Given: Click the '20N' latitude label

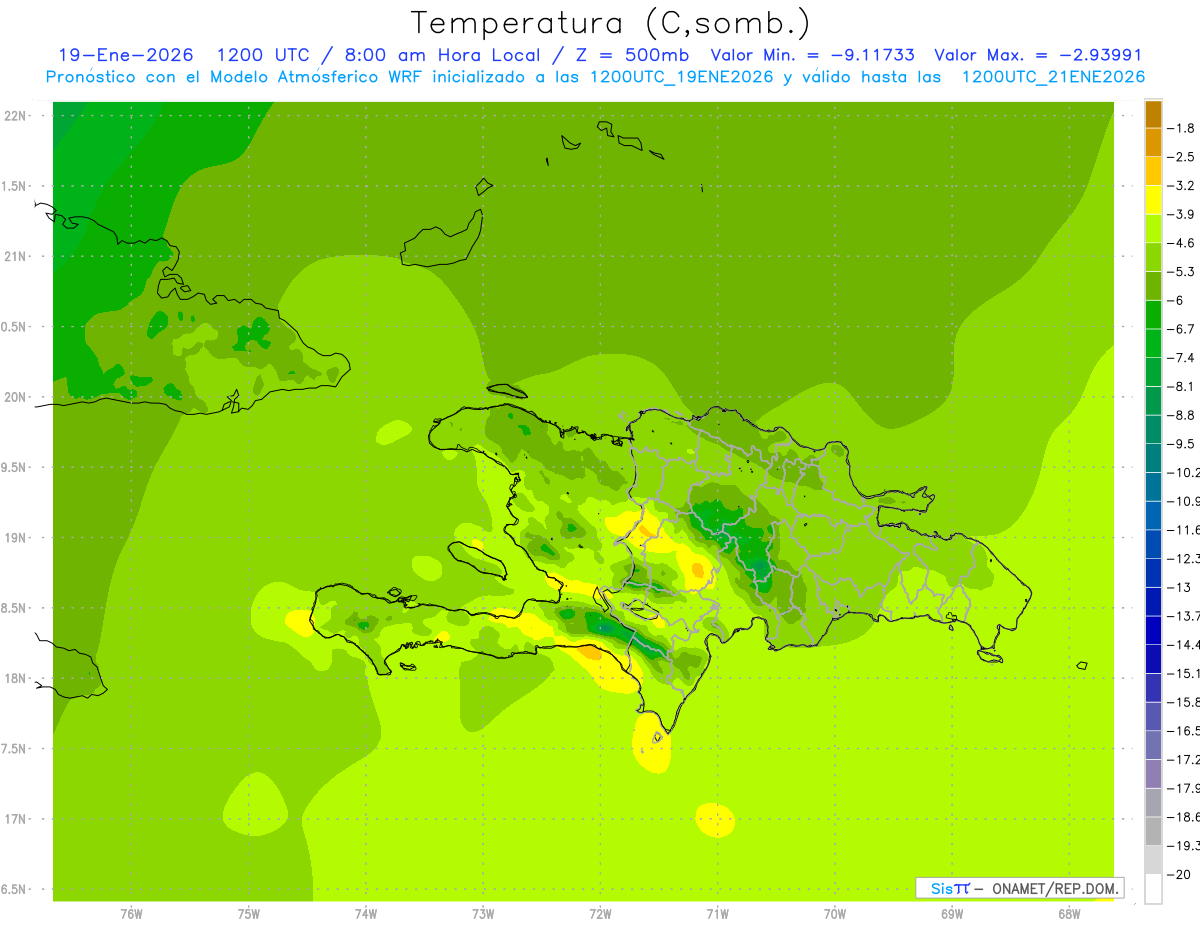Looking at the screenshot, I should [x=15, y=397].
